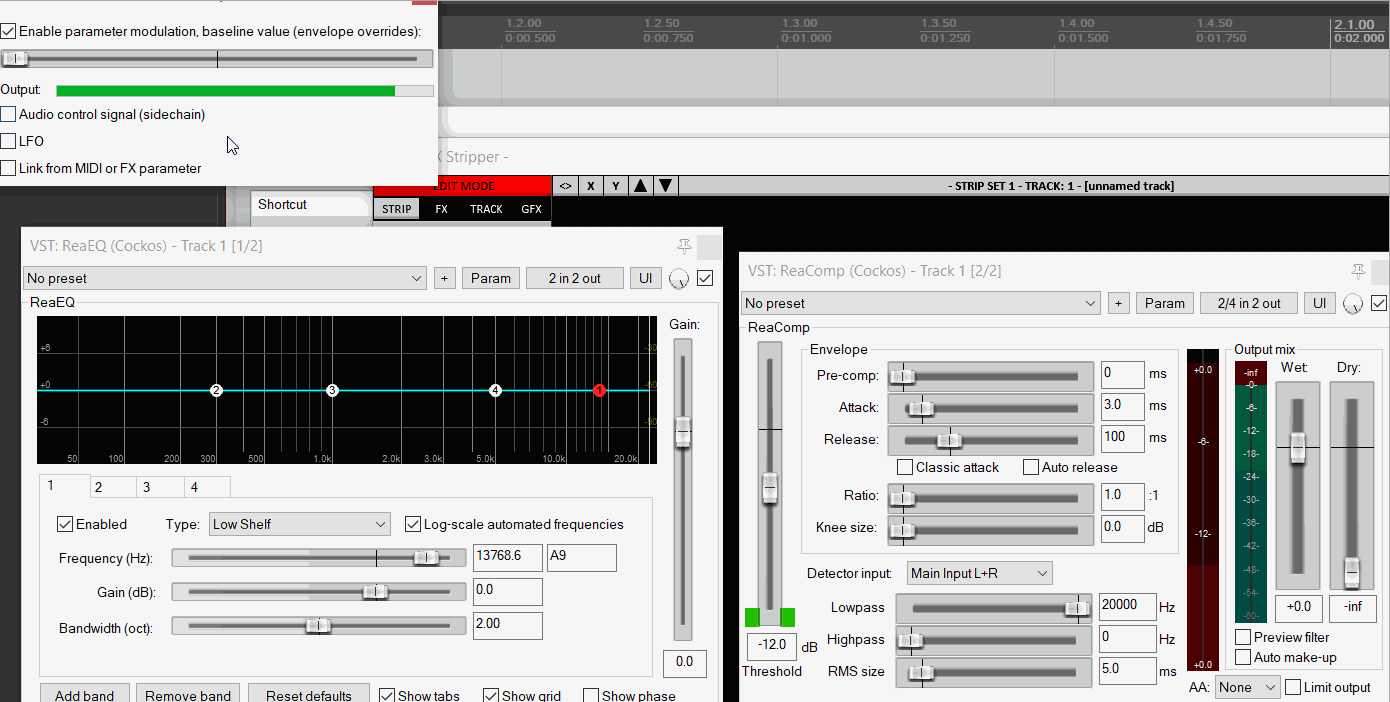Check Preview filter option
Image resolution: width=1390 pixels, height=702 pixels.
[x=1243, y=637]
